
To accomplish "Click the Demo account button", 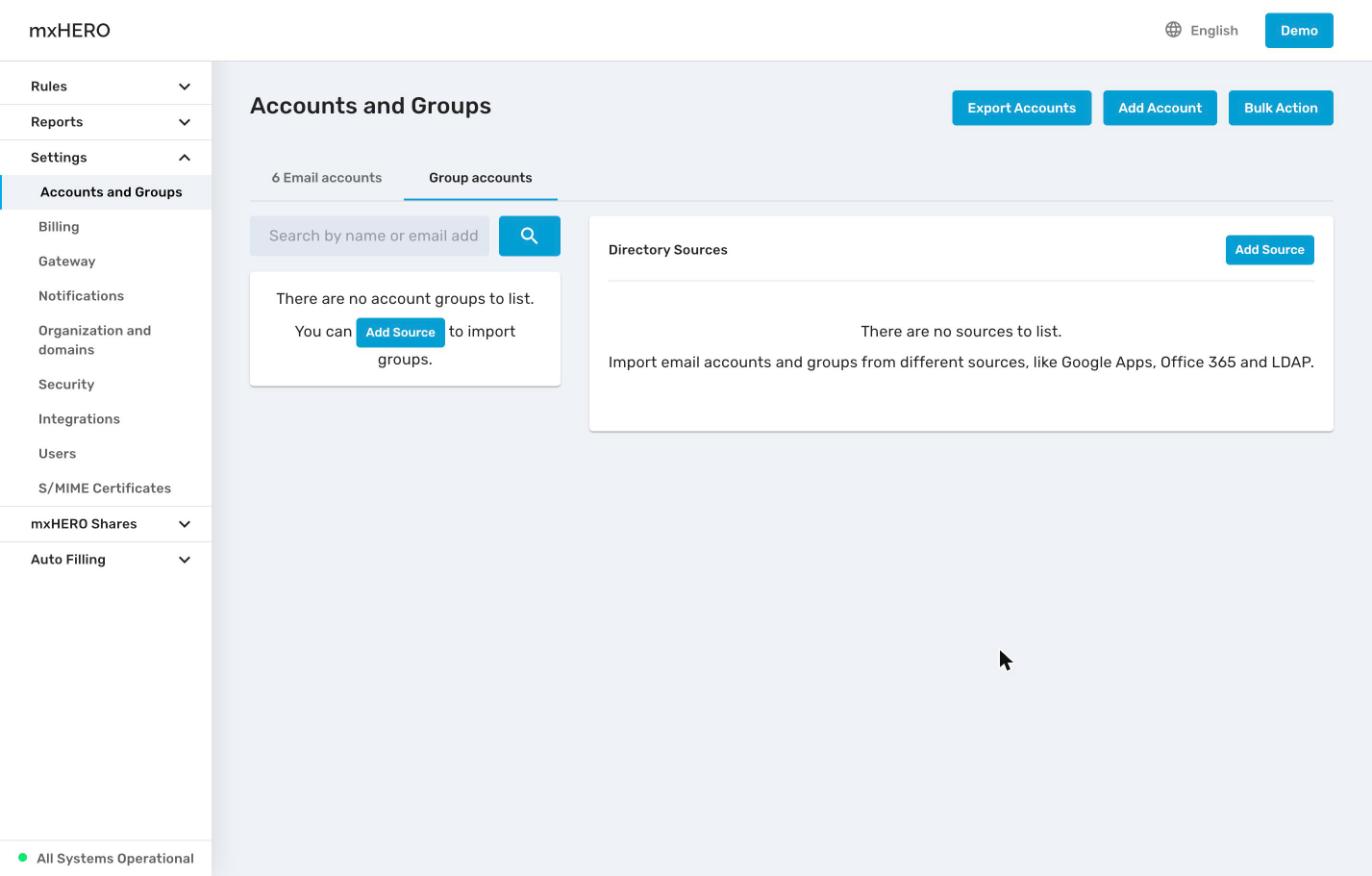I will pos(1299,30).
